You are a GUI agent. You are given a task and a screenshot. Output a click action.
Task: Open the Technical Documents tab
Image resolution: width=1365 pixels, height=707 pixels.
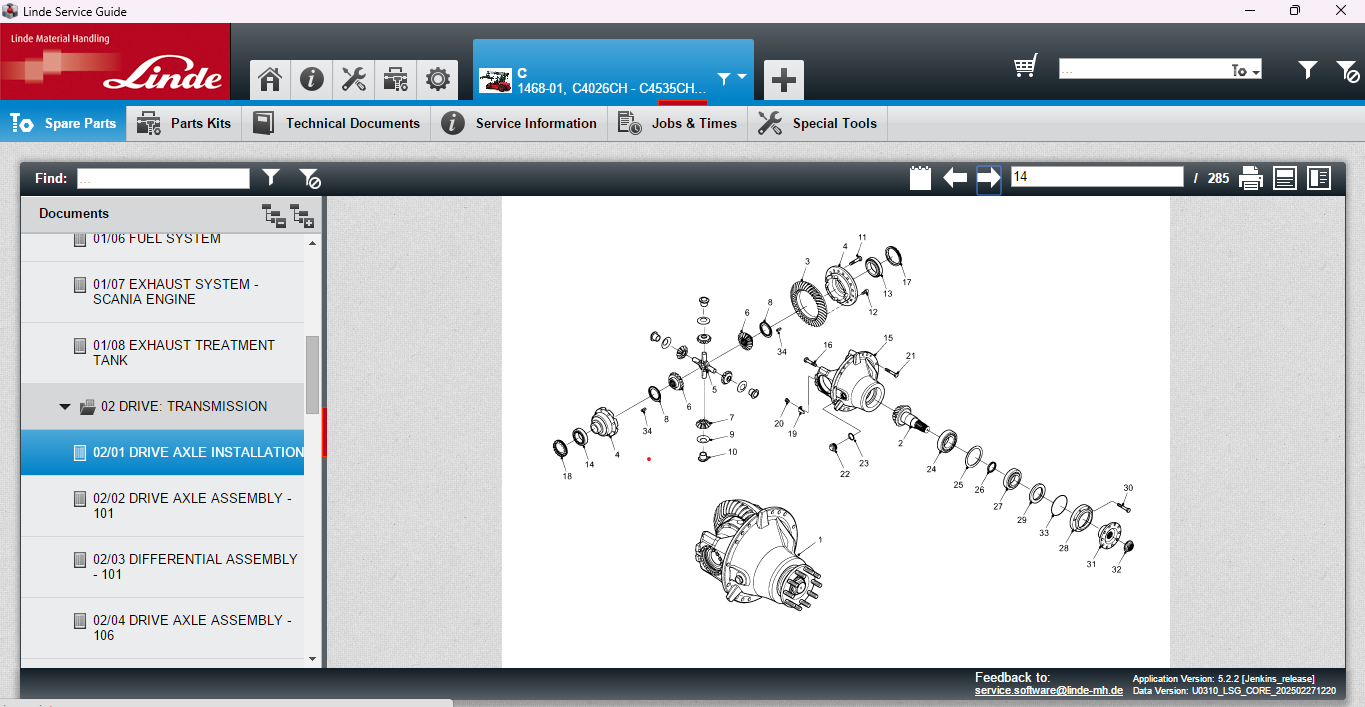(336, 123)
